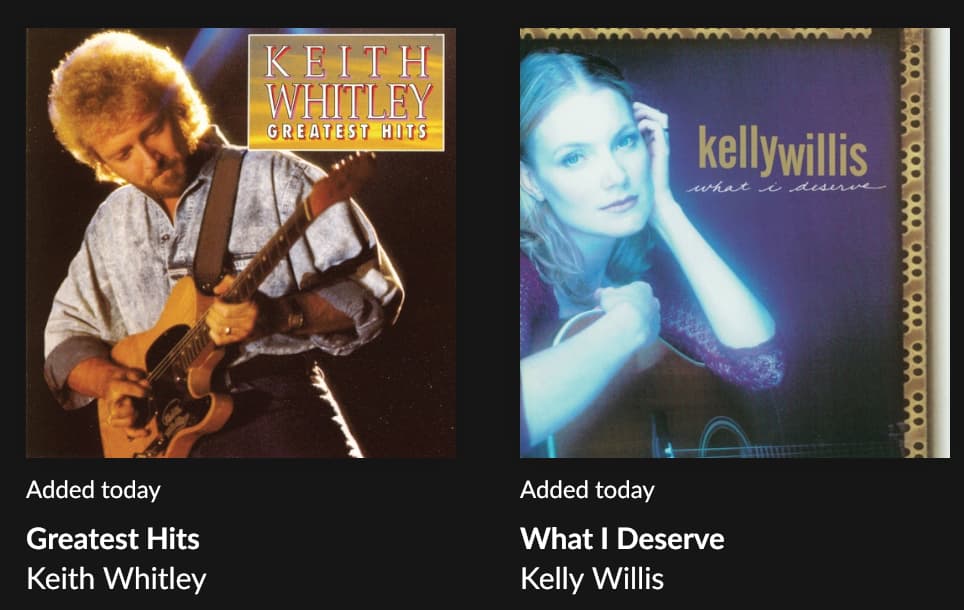Open the Keith Whitley Greatest Hits album cover
This screenshot has width=964, height=610.
tap(241, 243)
